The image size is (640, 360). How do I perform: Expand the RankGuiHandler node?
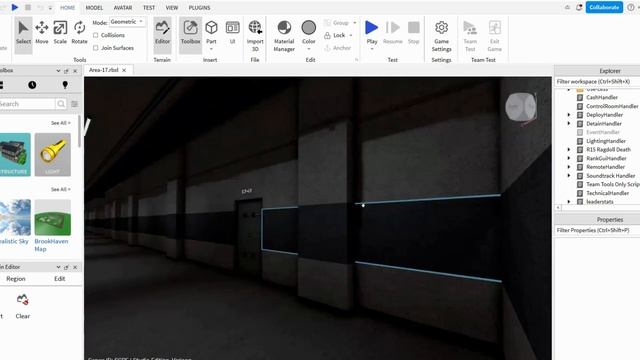569,158
